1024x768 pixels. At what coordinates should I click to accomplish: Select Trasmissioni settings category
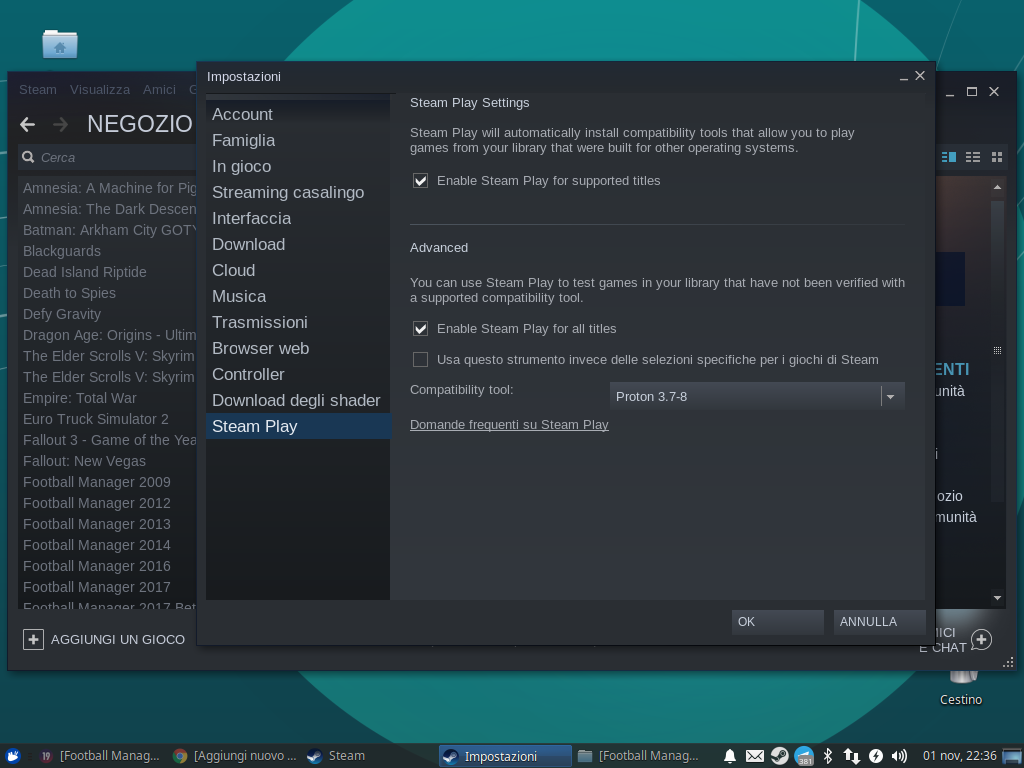(x=298, y=323)
